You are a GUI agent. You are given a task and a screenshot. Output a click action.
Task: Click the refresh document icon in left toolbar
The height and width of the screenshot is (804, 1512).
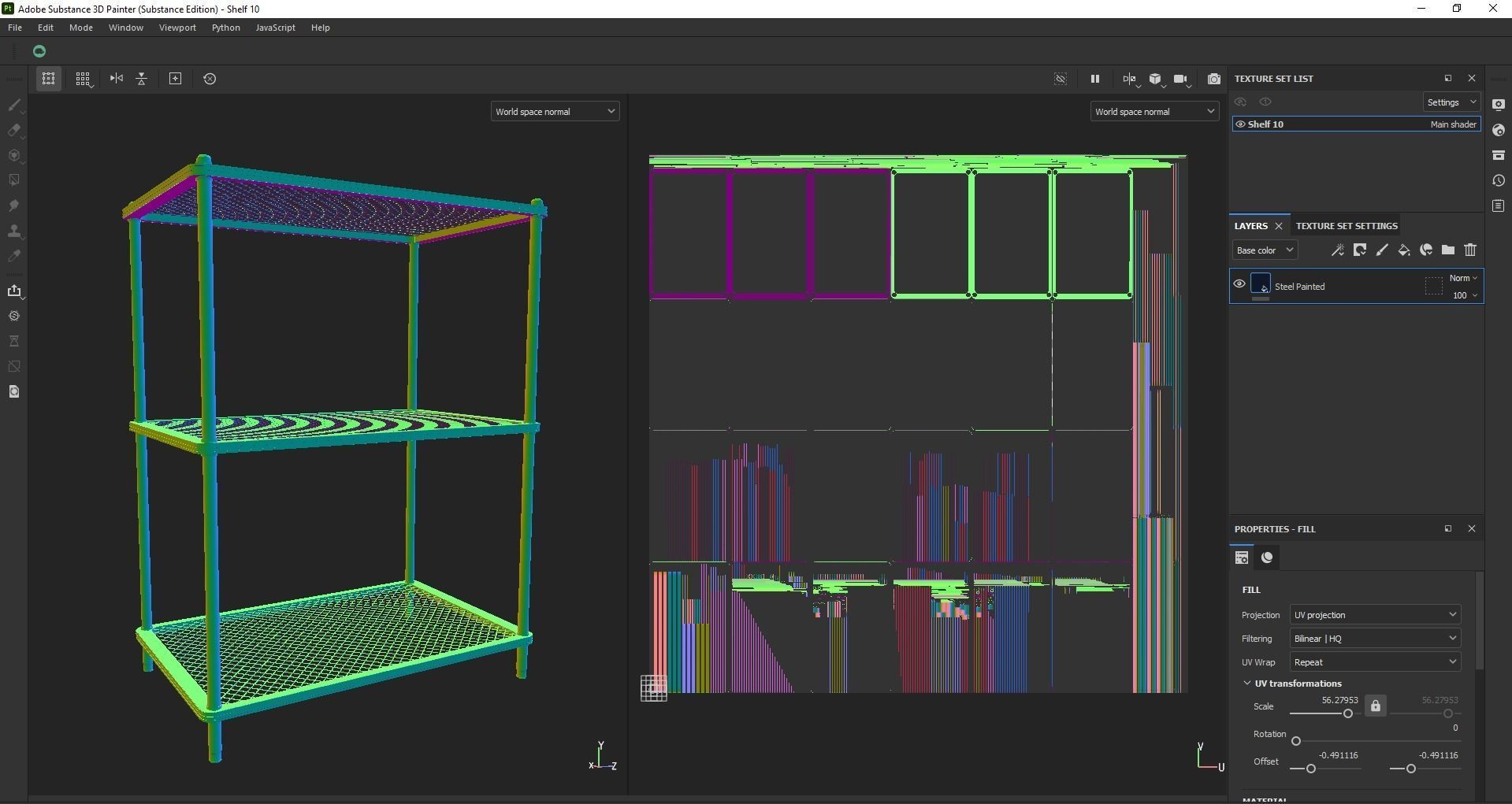(x=14, y=391)
